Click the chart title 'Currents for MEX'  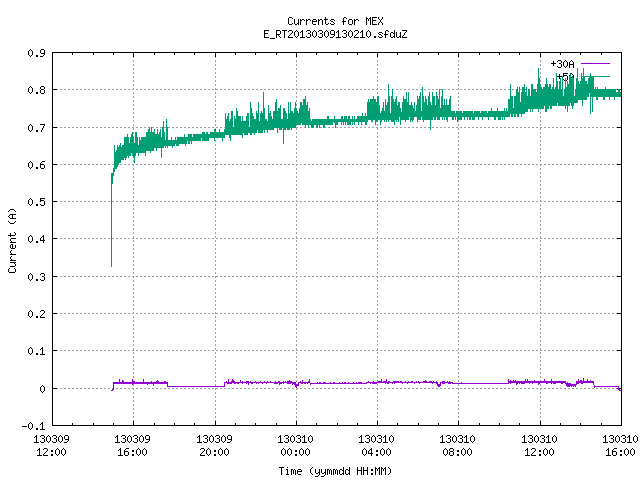click(x=335, y=21)
